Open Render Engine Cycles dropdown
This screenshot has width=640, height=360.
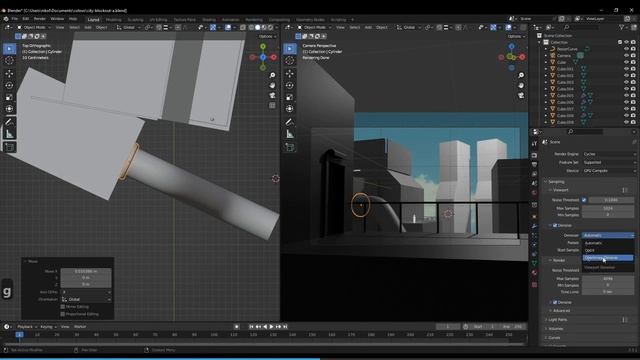pos(609,154)
